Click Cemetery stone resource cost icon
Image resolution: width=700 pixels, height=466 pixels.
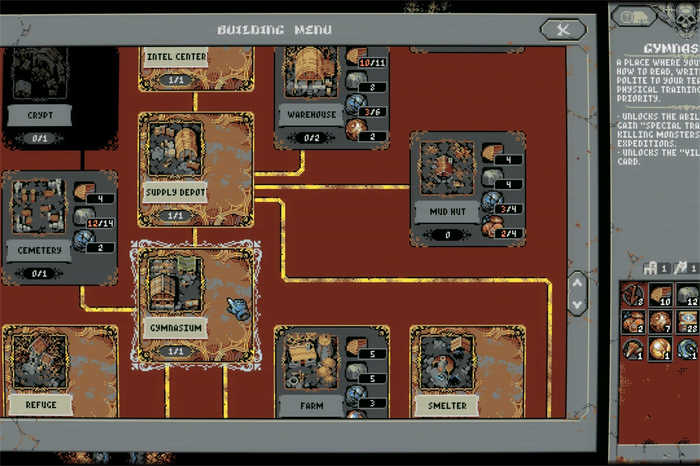pos(84,215)
